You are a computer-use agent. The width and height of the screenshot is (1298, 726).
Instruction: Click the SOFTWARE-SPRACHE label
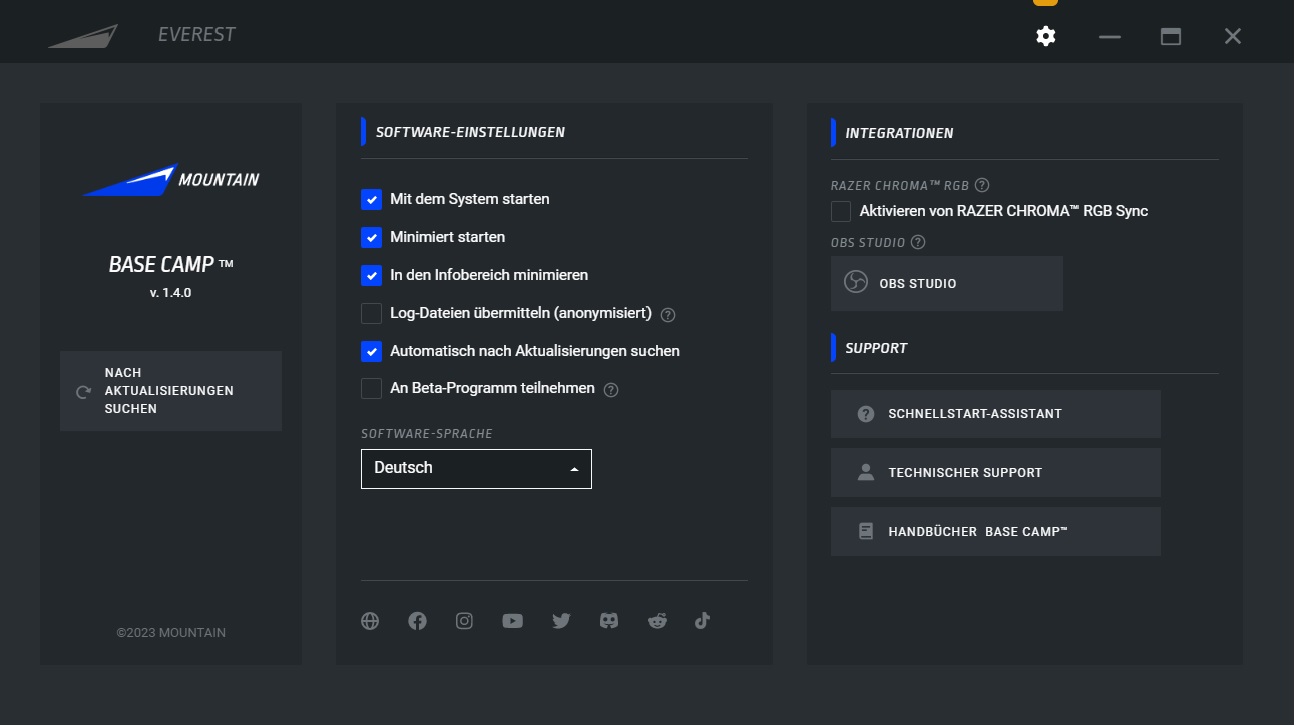point(427,434)
